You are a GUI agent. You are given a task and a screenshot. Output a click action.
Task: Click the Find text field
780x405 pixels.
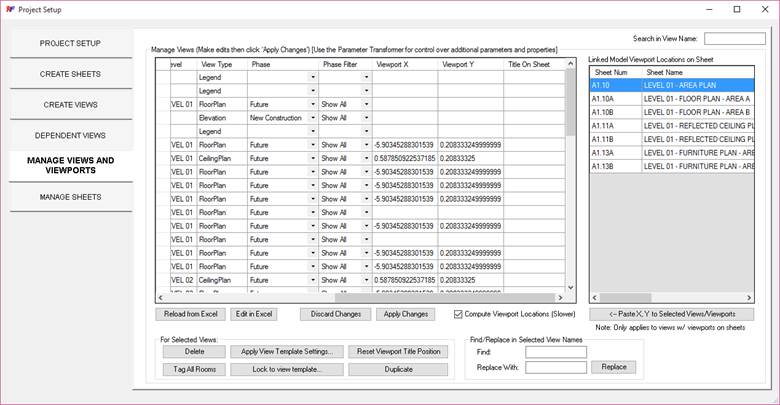coord(556,352)
